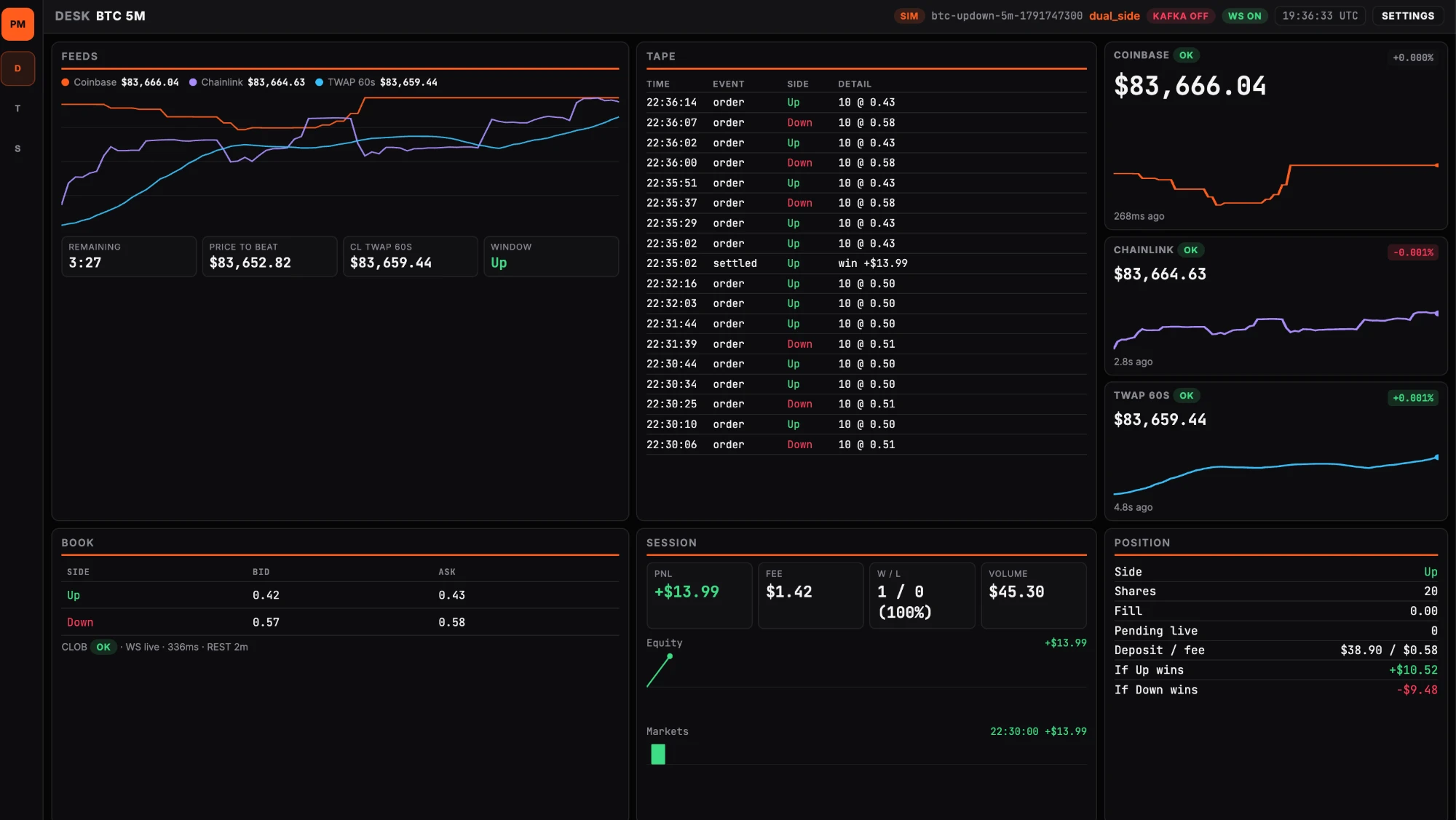The width and height of the screenshot is (1456, 820).
Task: Select the 22:31:39 Down order row
Action: (866, 344)
